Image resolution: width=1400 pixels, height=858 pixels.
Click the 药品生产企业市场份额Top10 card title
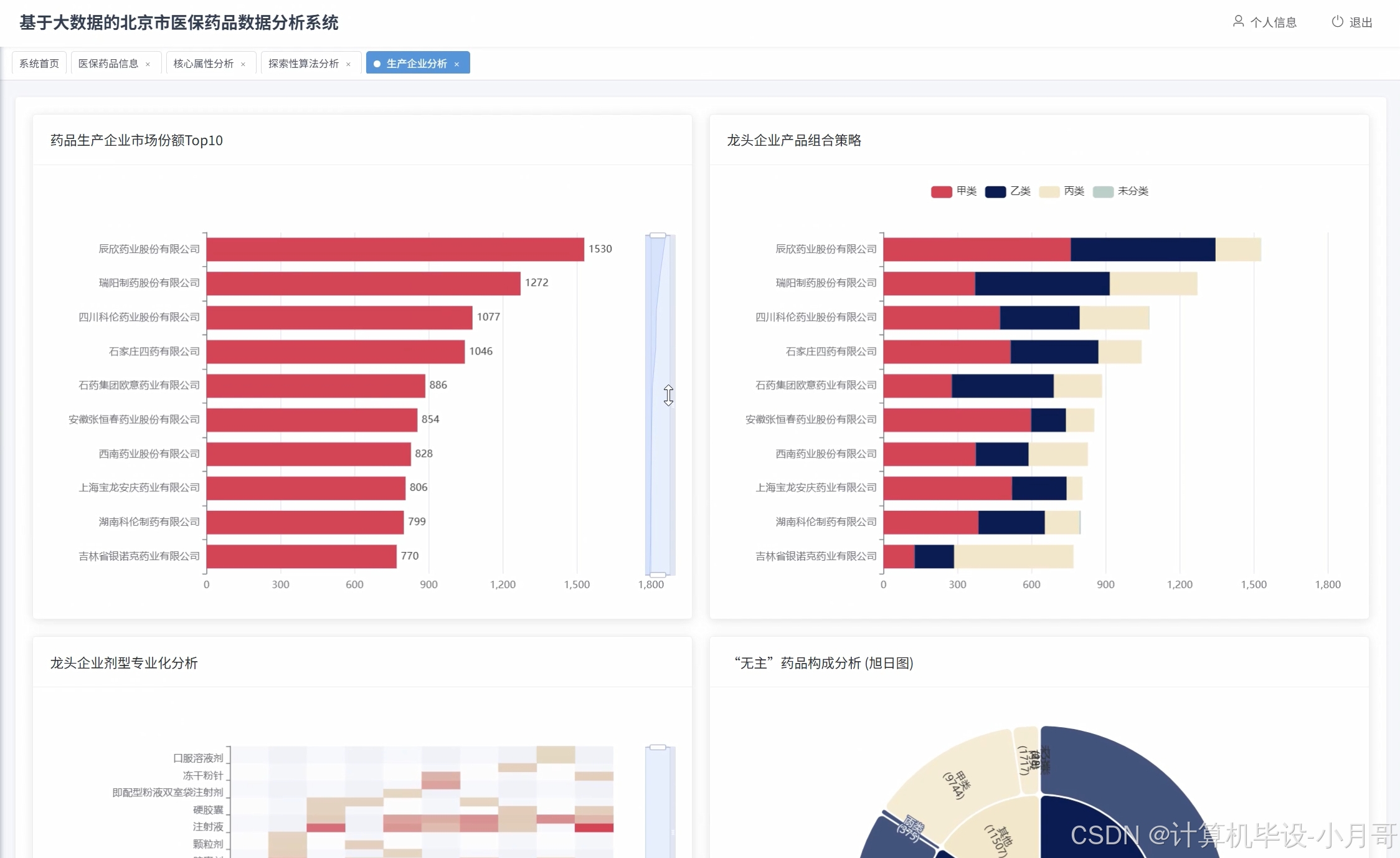pyautogui.click(x=136, y=140)
